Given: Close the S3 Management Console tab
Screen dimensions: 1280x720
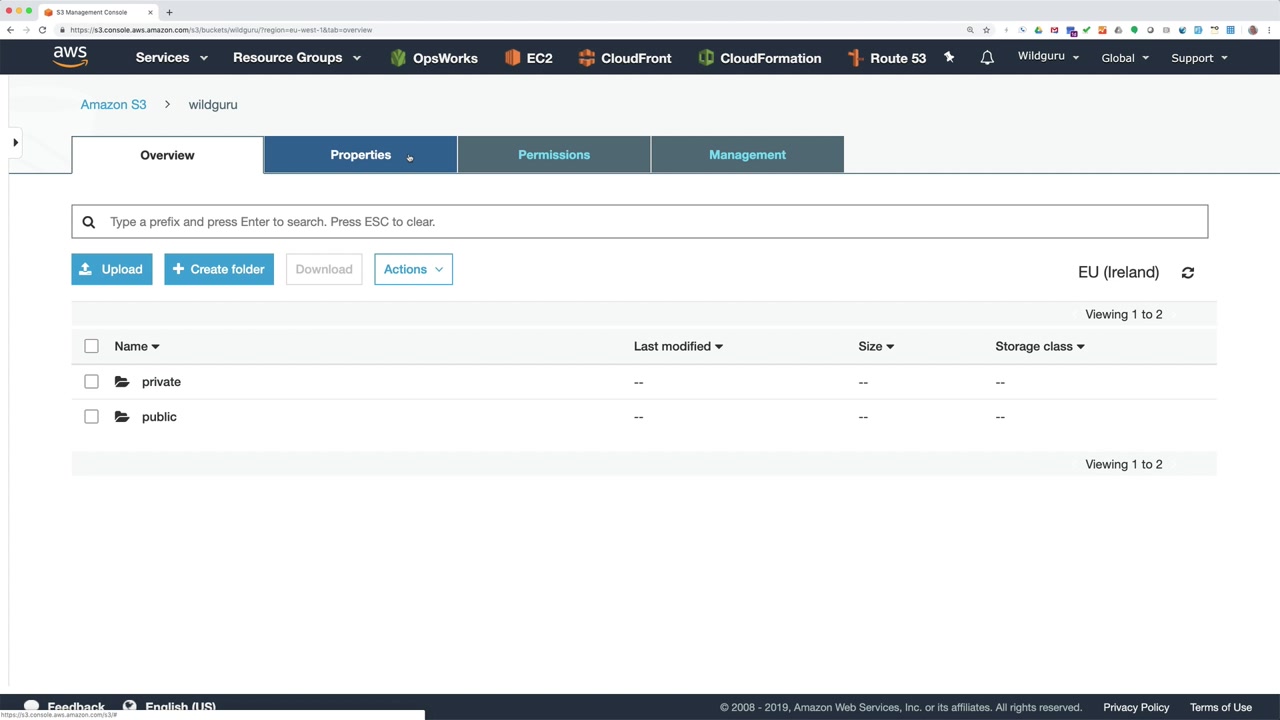Looking at the screenshot, I should tap(151, 12).
